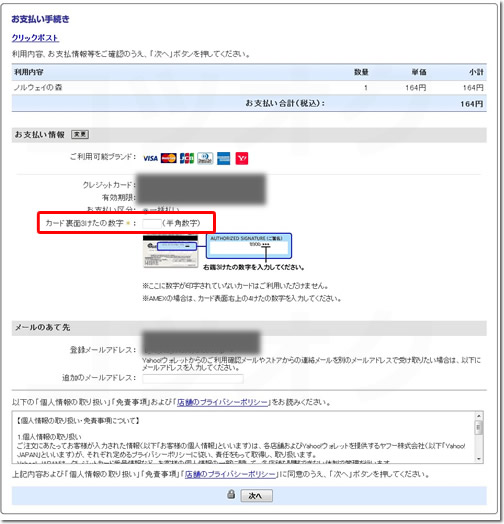Click the お支払い手続き page title
The width and height of the screenshot is (504, 524).
[40, 19]
